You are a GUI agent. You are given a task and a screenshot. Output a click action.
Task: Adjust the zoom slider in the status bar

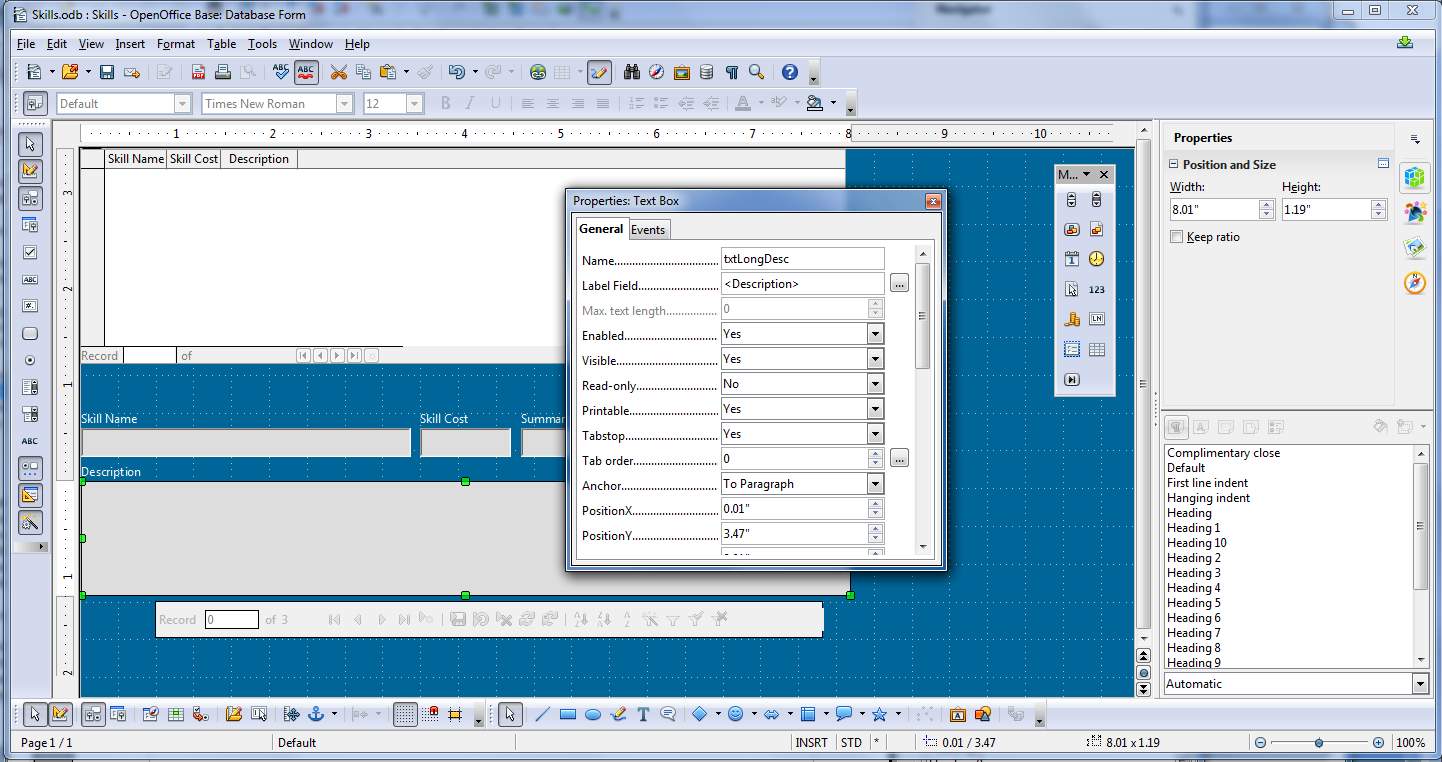click(x=1318, y=743)
